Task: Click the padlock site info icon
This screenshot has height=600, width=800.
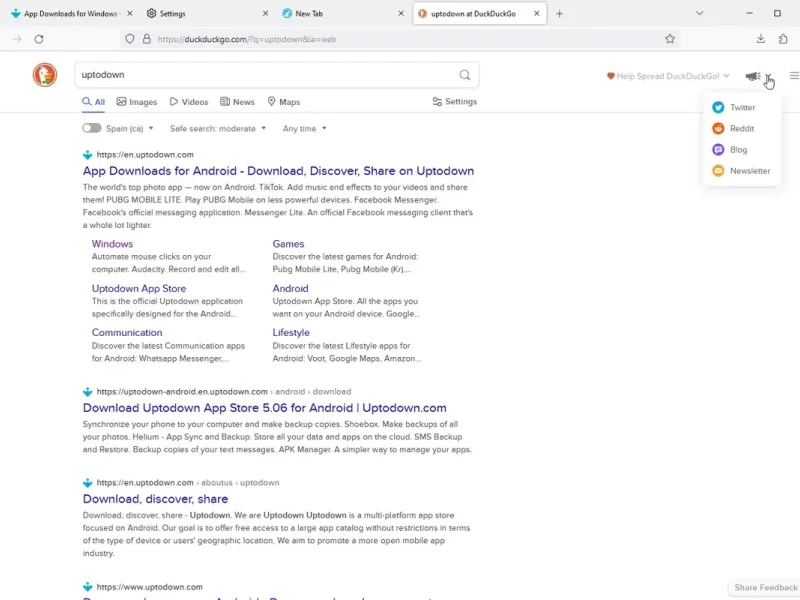Action: coord(146,39)
